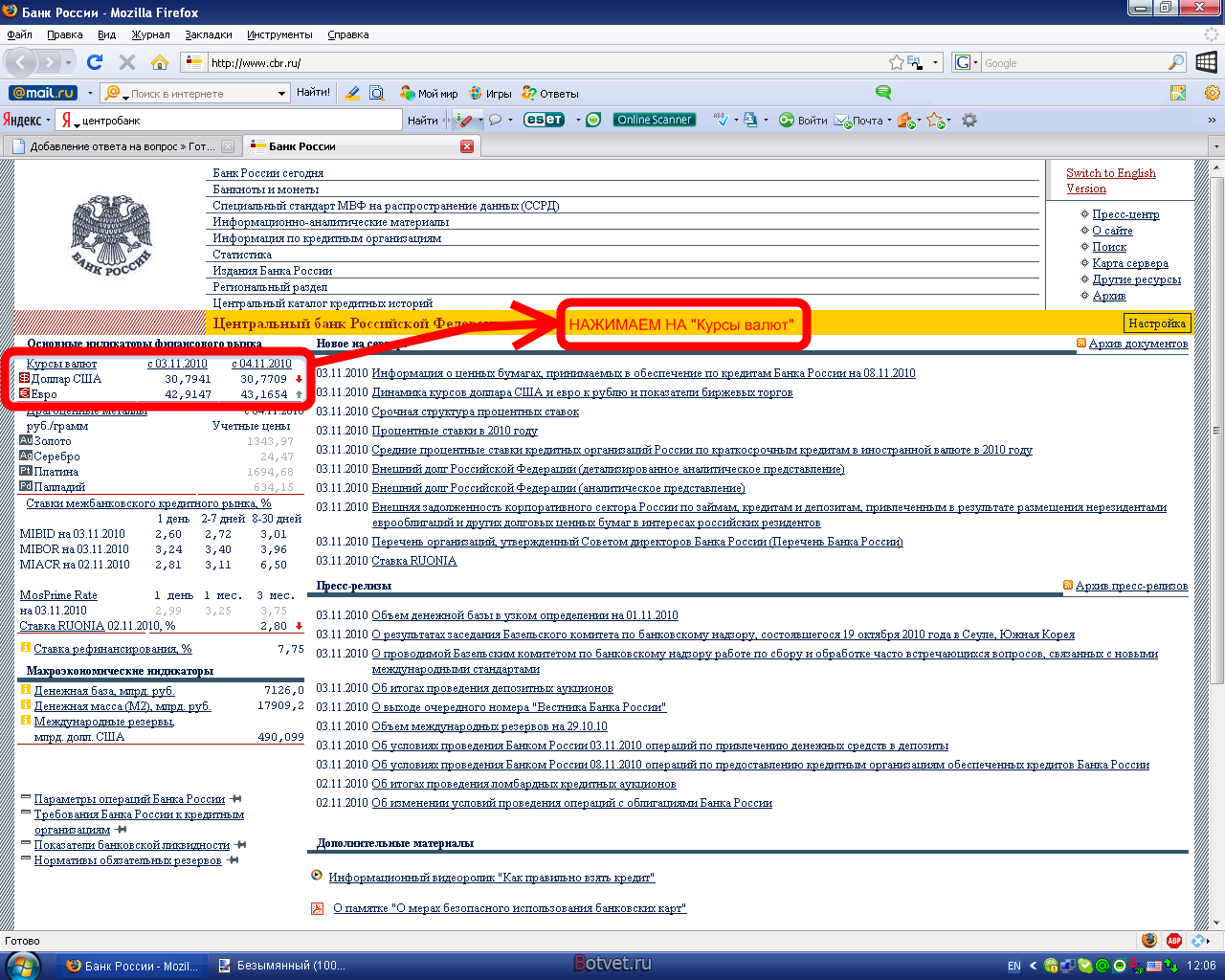Click Найти! button on Mail.ru toolbar
This screenshot has height=980, width=1225.
[313, 93]
